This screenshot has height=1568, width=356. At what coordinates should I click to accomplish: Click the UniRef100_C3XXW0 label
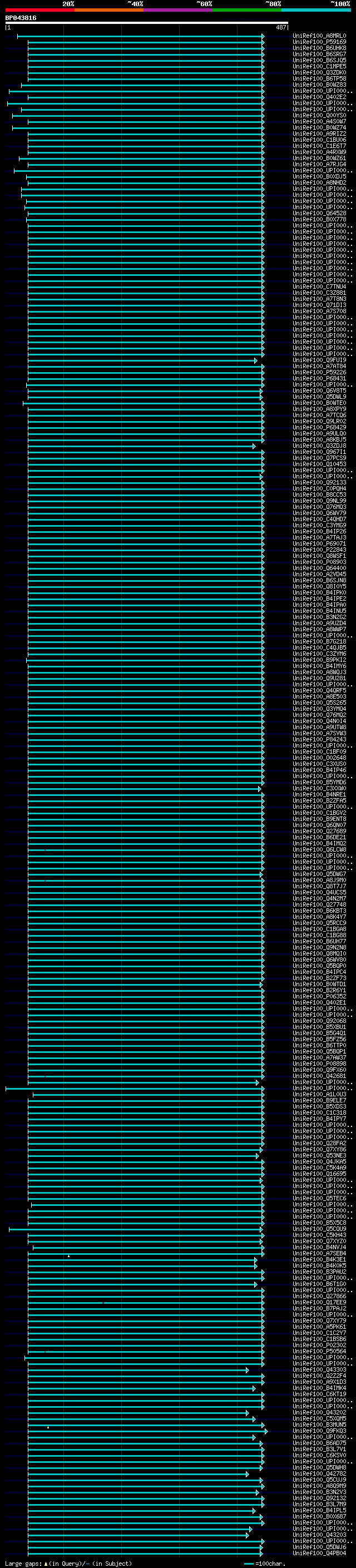tap(319, 788)
